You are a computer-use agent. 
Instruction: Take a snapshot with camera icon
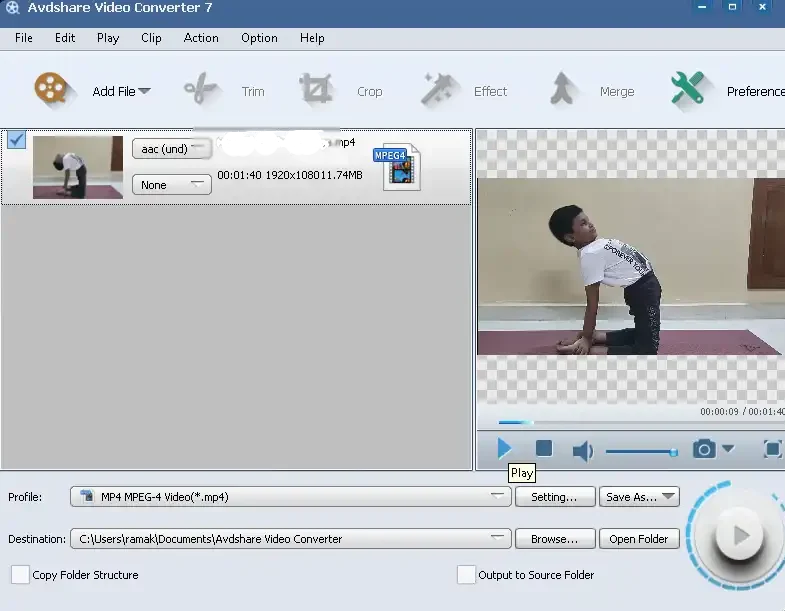click(x=705, y=450)
